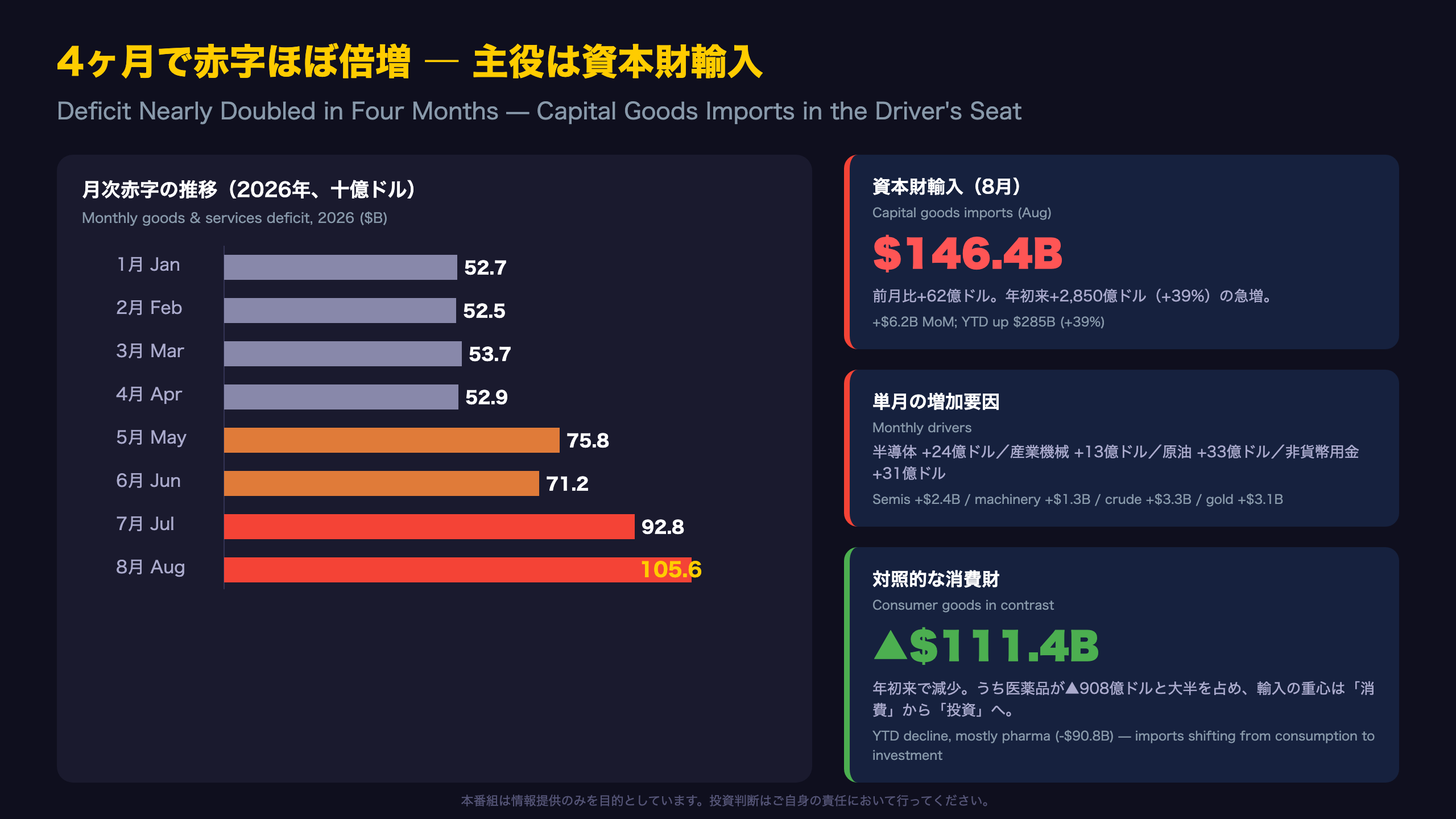Viewport: 1456px width, 819px height.
Task: Click the '3月 Mar' row label
Action: (150, 351)
